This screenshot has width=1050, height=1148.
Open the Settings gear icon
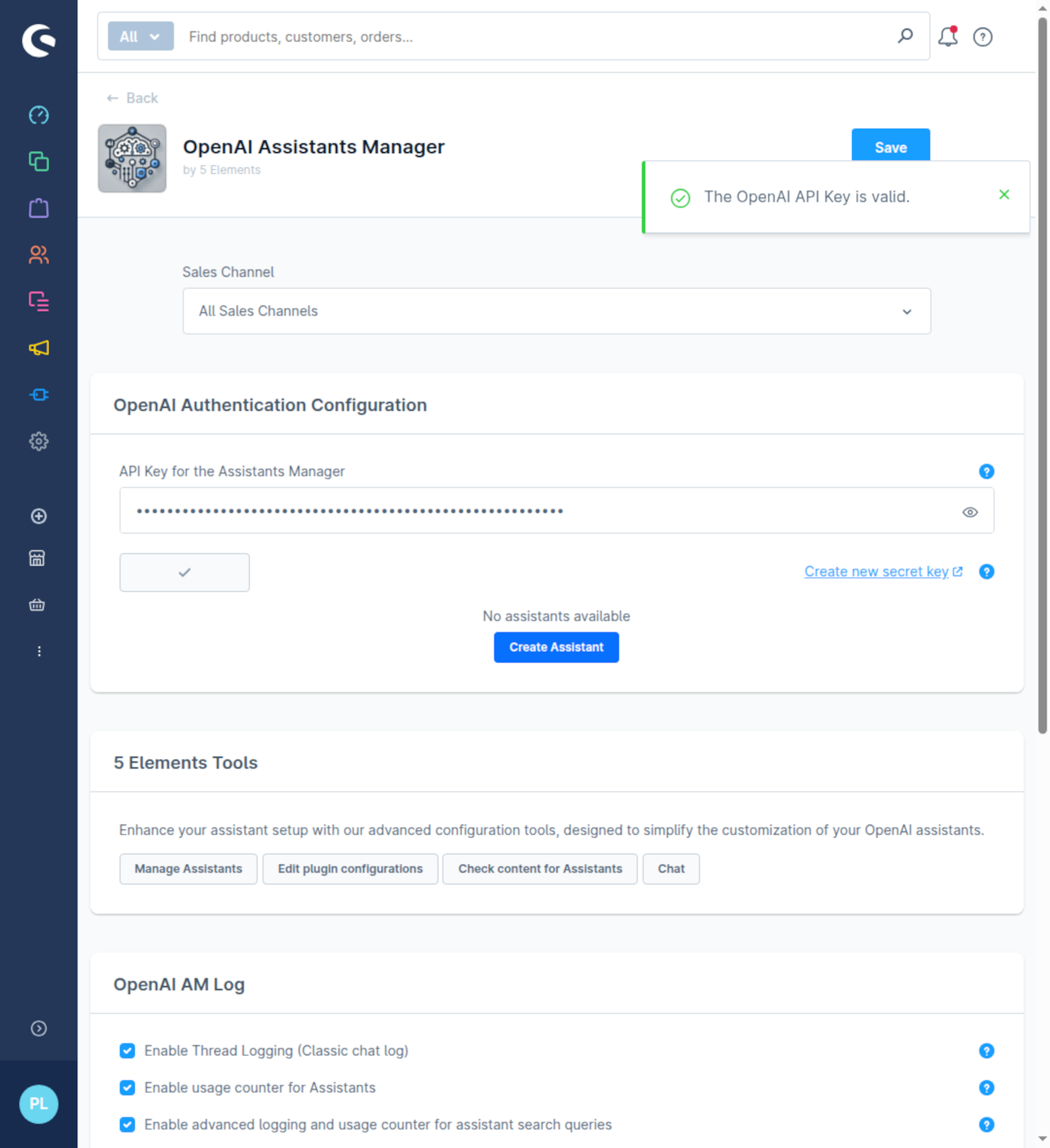tap(39, 441)
